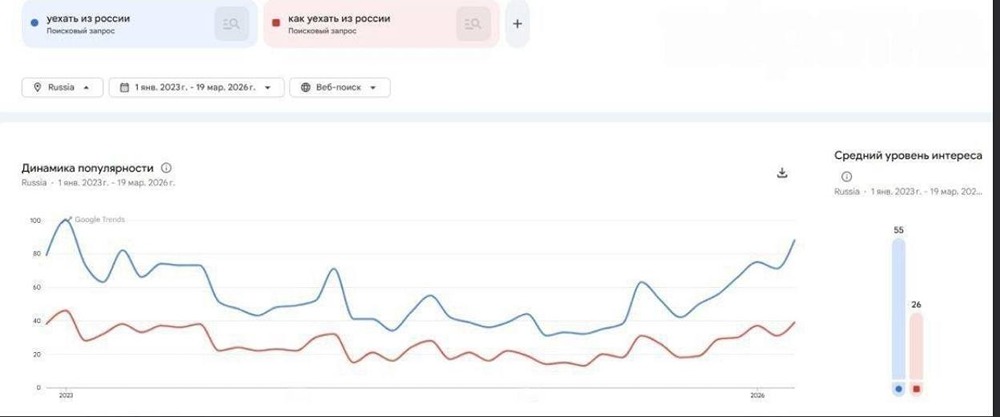Screen dimensions: 1000x417
Task: Open help icon beside Динамика популярности
Action: [166, 168]
